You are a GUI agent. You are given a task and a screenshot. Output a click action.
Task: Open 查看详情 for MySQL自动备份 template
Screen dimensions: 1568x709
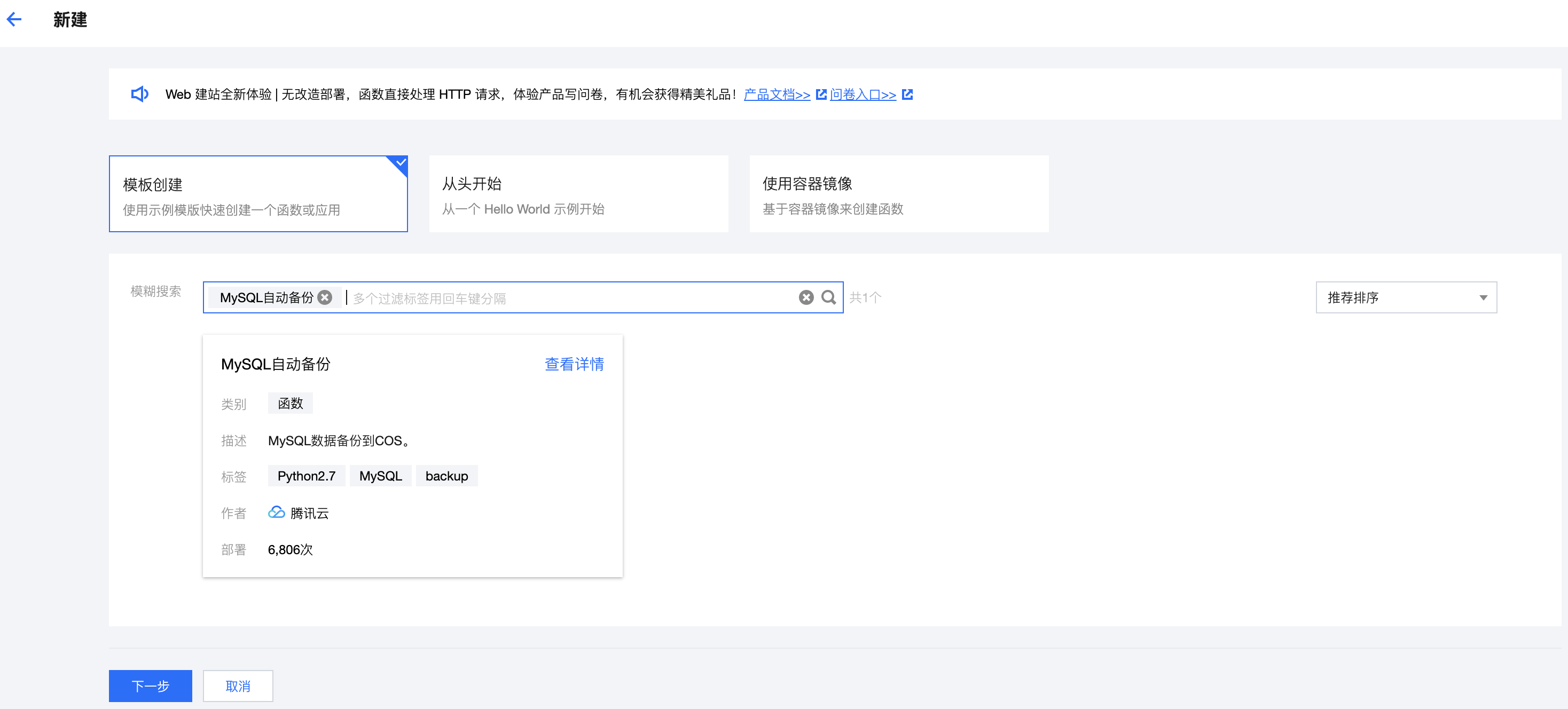(x=574, y=364)
